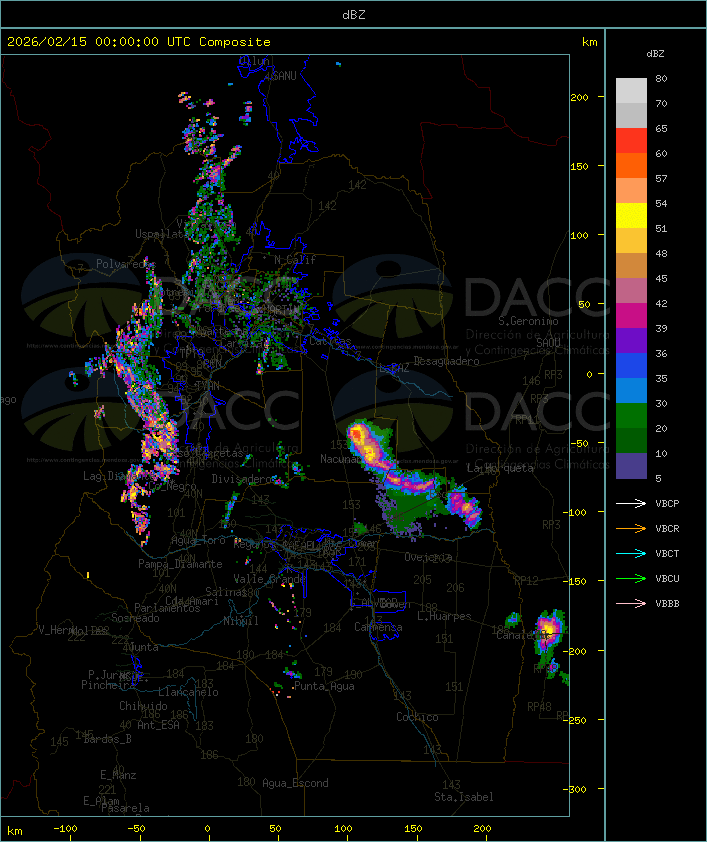Click the pink VBBB arrow icon
The height and width of the screenshot is (842, 707).
tap(631, 603)
